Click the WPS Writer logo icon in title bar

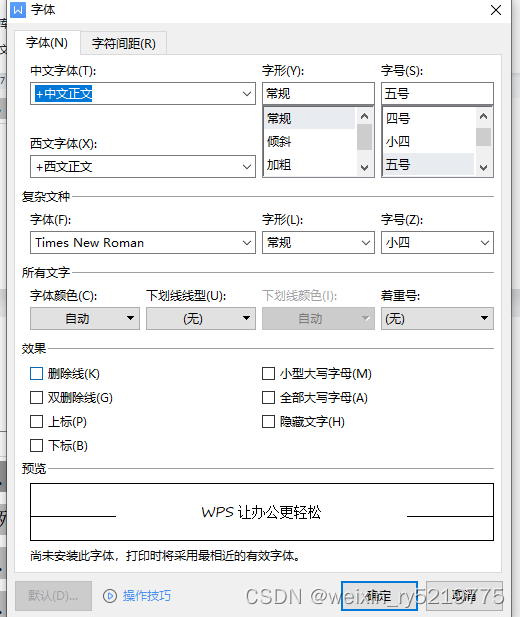click(18, 10)
